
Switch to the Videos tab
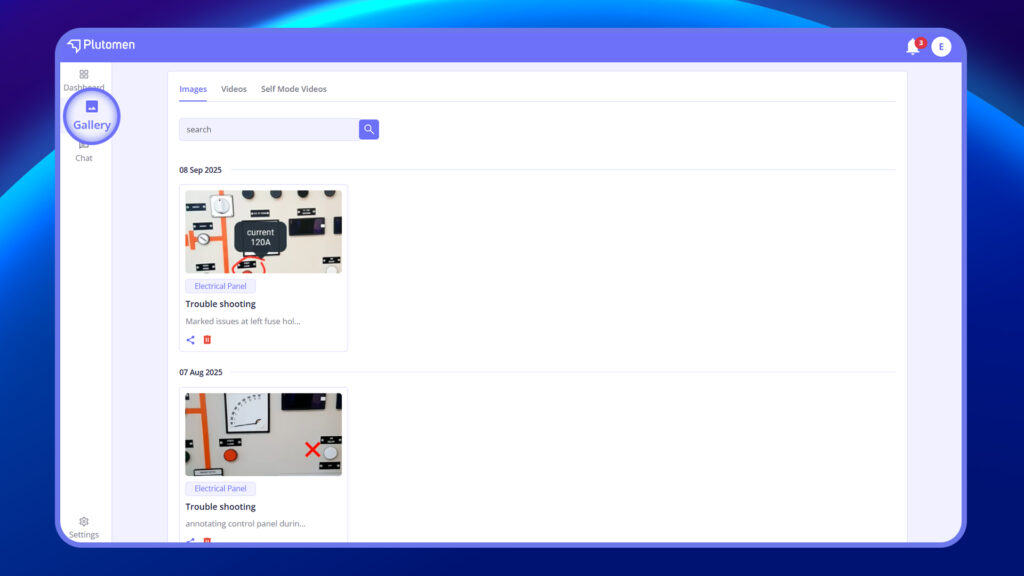click(234, 89)
